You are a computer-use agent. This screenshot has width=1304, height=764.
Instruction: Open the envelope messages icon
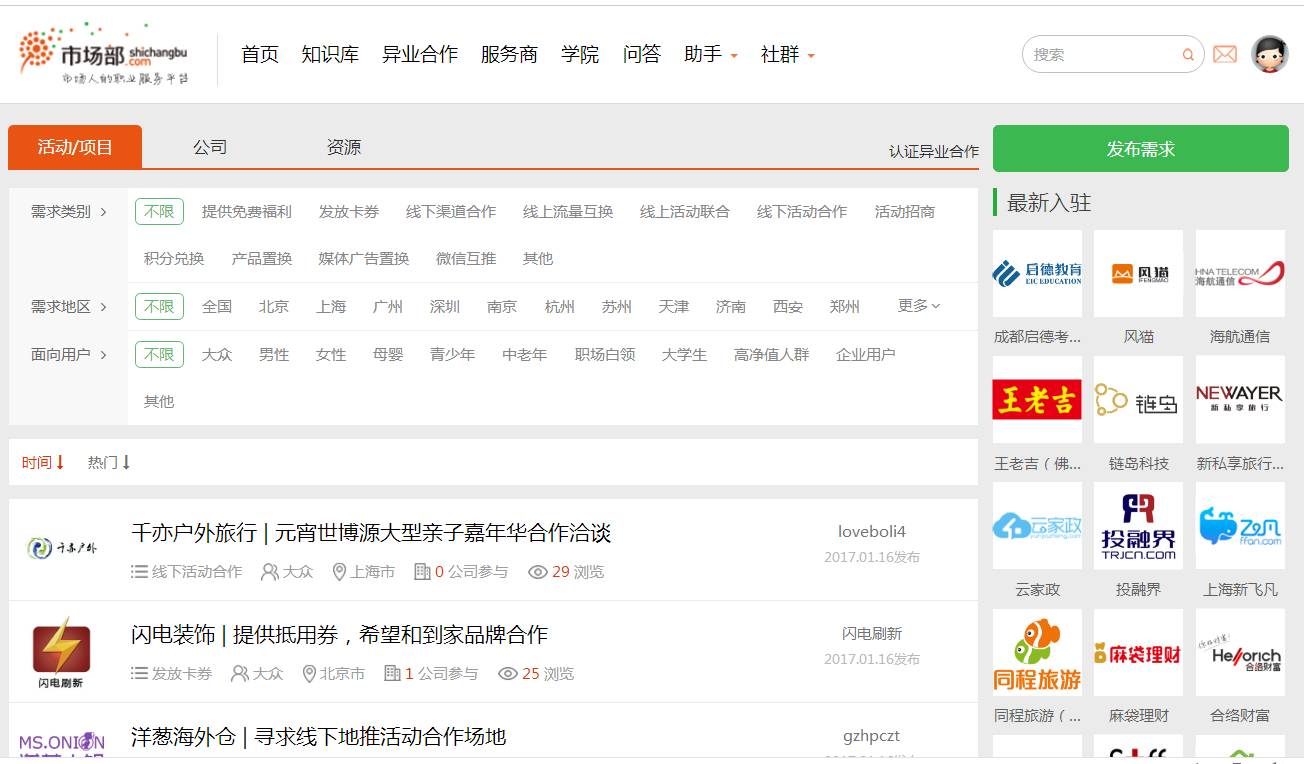[1225, 54]
